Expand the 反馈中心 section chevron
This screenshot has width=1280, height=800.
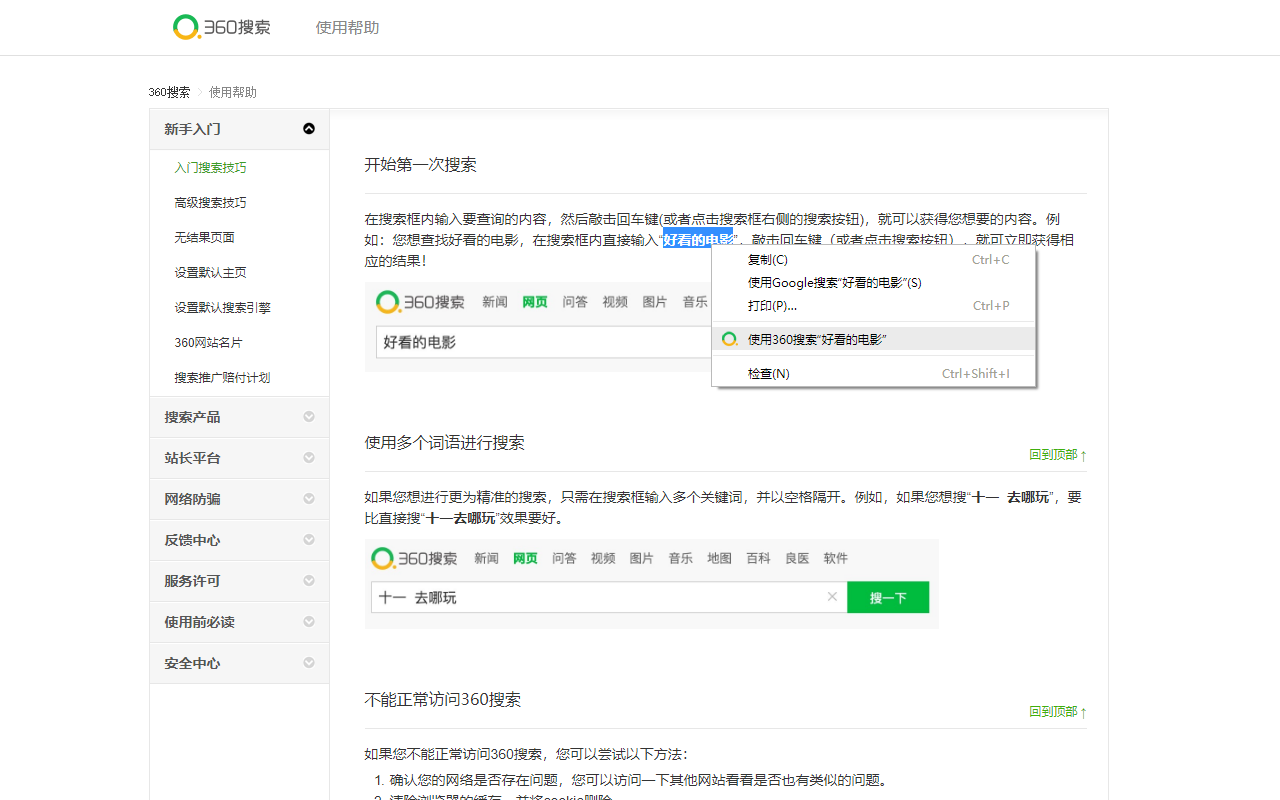tap(309, 540)
